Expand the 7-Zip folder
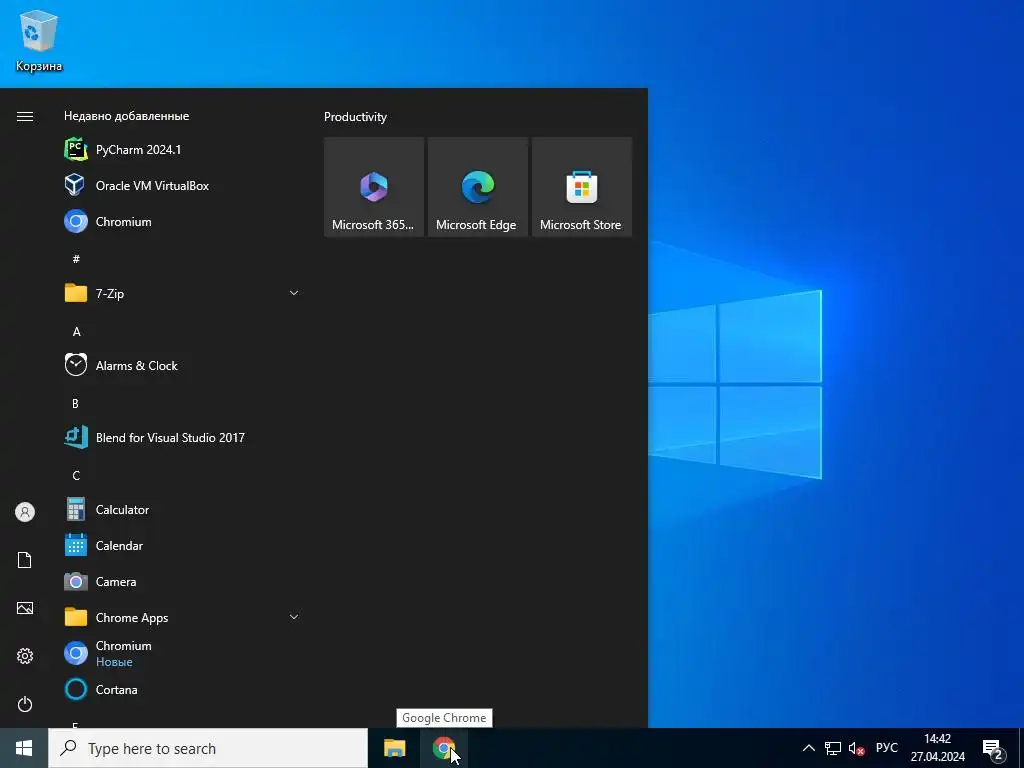Image resolution: width=1024 pixels, height=768 pixels. [x=183, y=293]
